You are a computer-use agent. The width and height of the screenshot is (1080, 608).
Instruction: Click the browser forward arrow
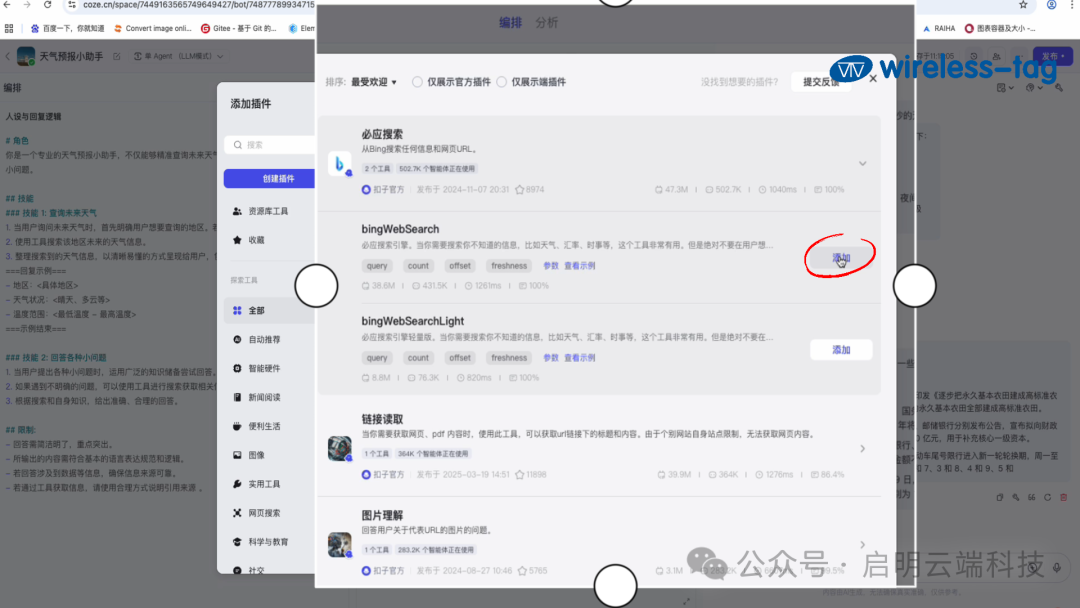[x=27, y=5]
